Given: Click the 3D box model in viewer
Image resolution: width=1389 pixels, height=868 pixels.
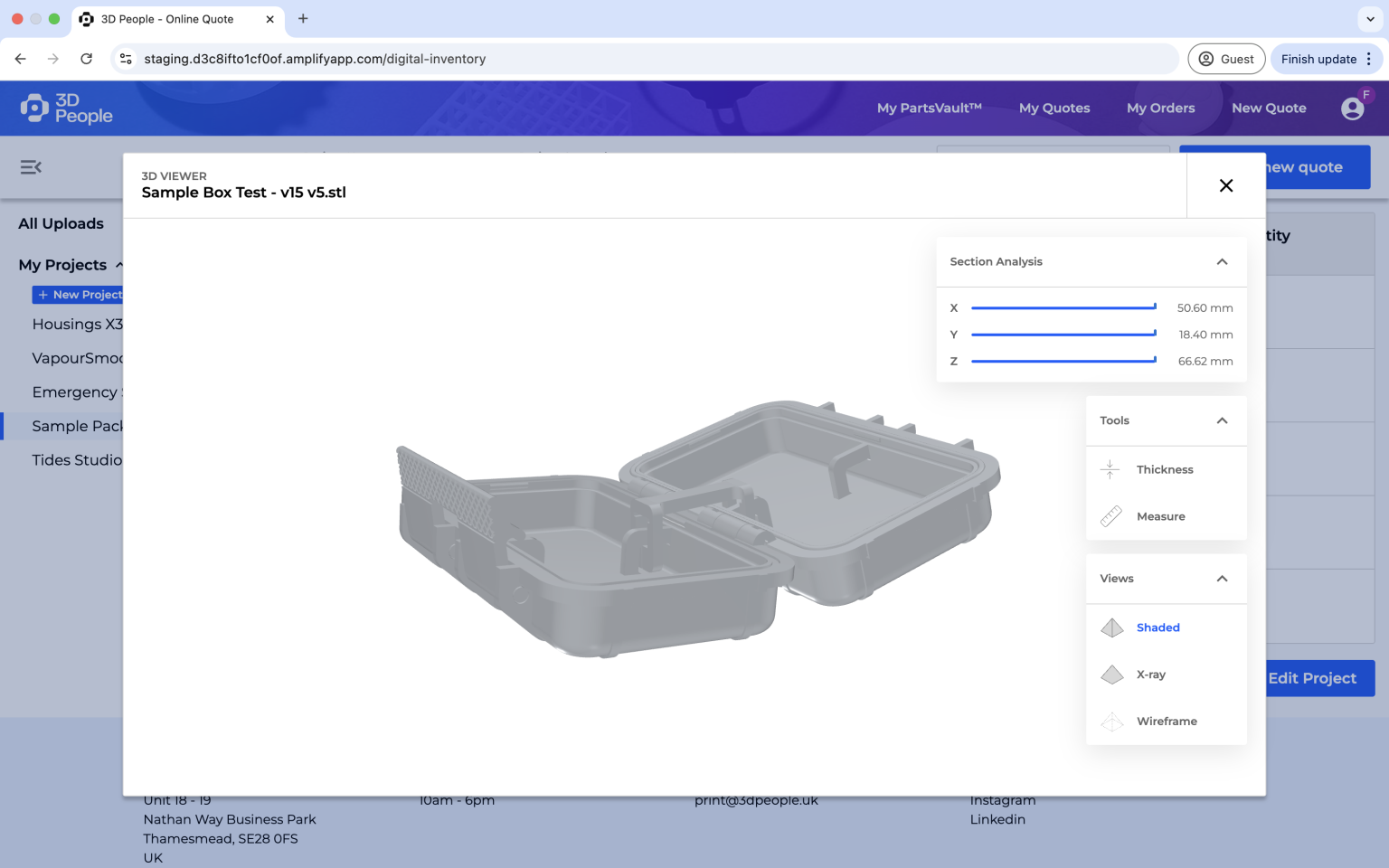Looking at the screenshot, I should 696,524.
